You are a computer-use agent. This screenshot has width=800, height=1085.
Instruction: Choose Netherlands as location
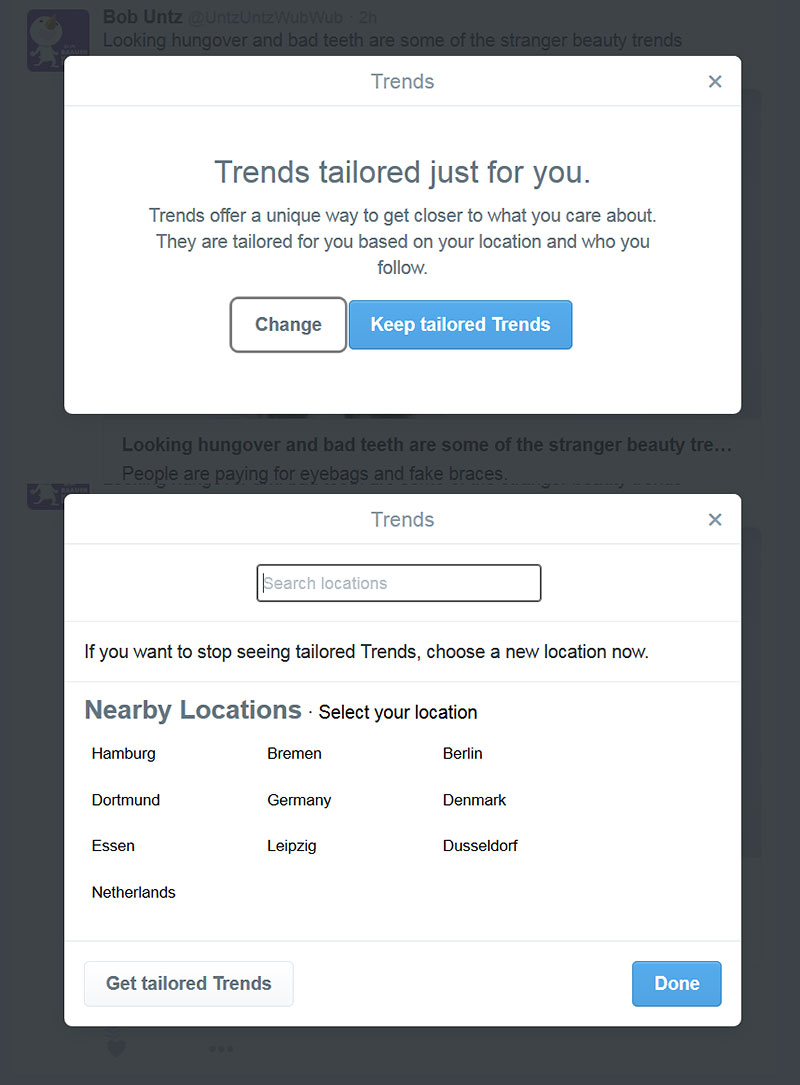[x=133, y=893]
